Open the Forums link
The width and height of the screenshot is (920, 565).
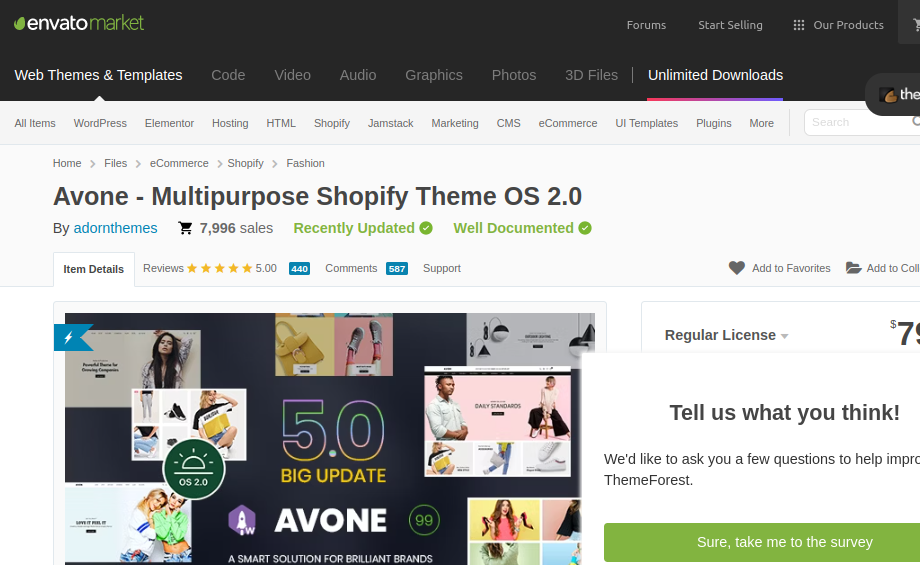point(646,25)
